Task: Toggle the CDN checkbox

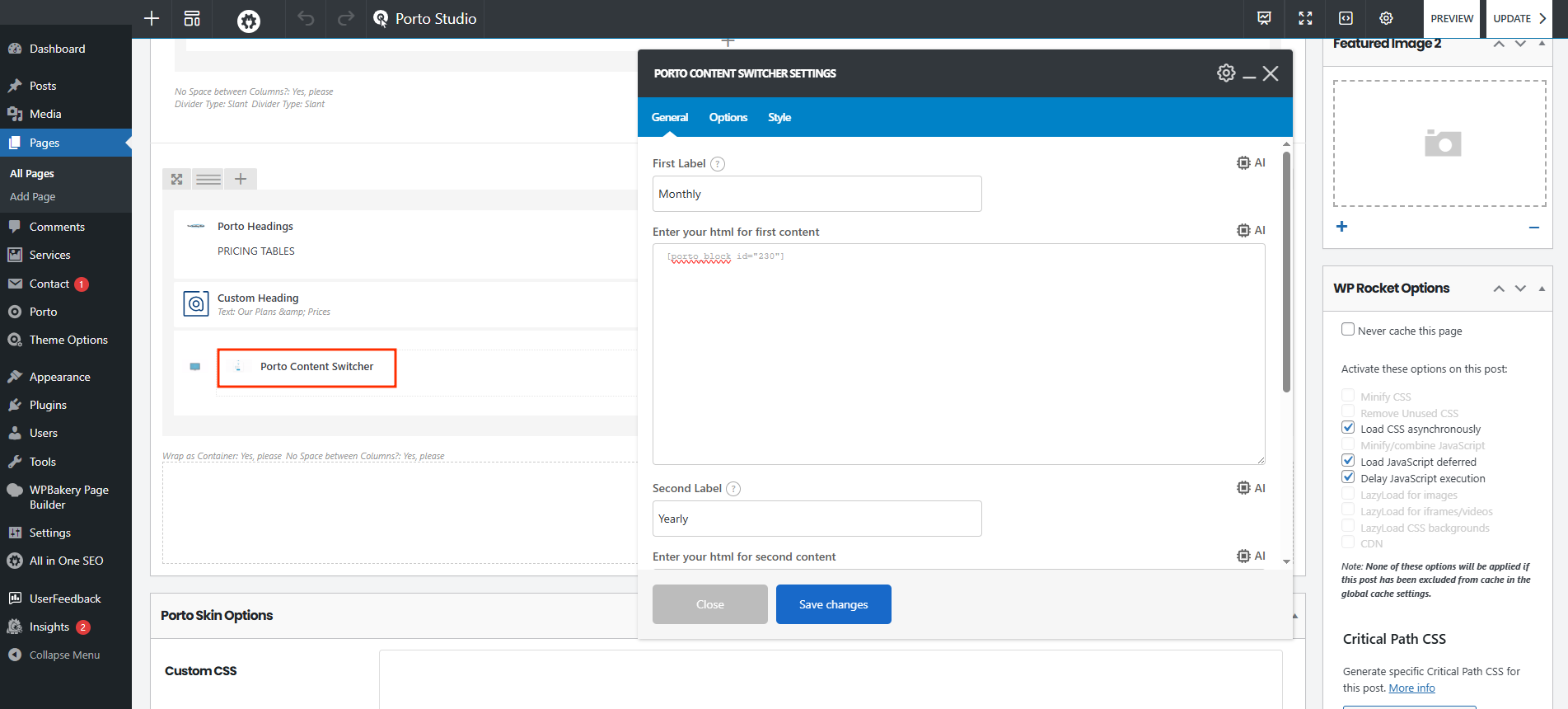Action: [x=1348, y=542]
